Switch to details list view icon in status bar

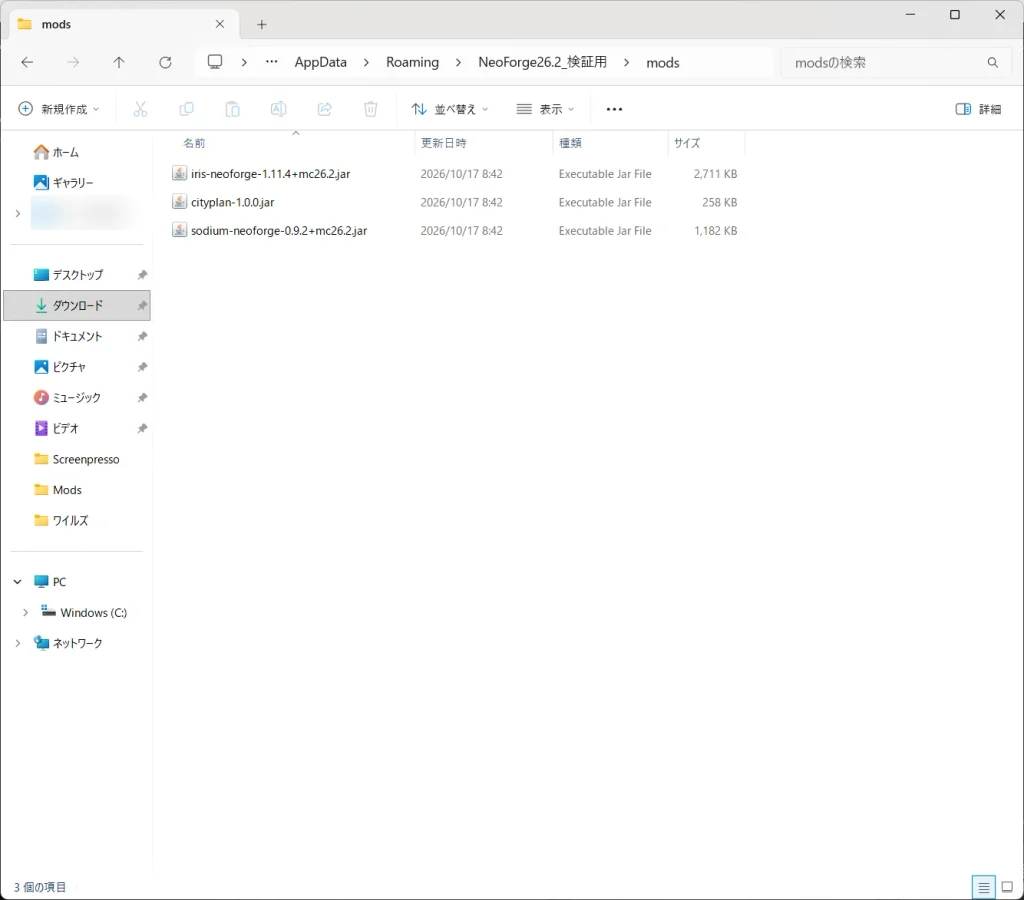point(984,887)
